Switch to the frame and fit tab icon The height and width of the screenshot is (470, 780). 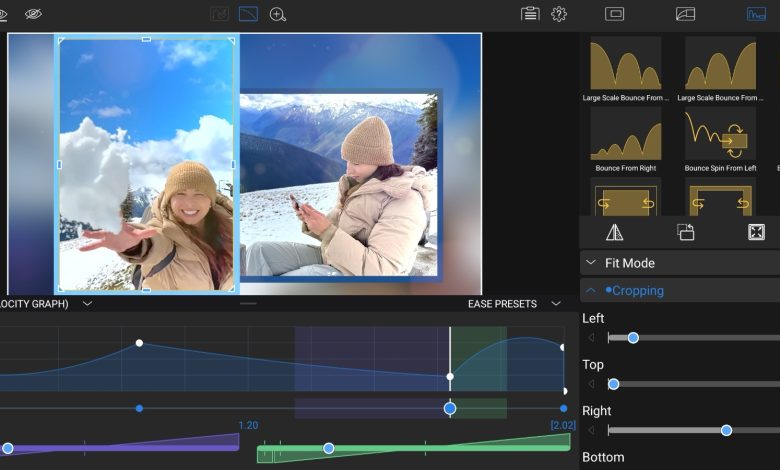click(614, 14)
